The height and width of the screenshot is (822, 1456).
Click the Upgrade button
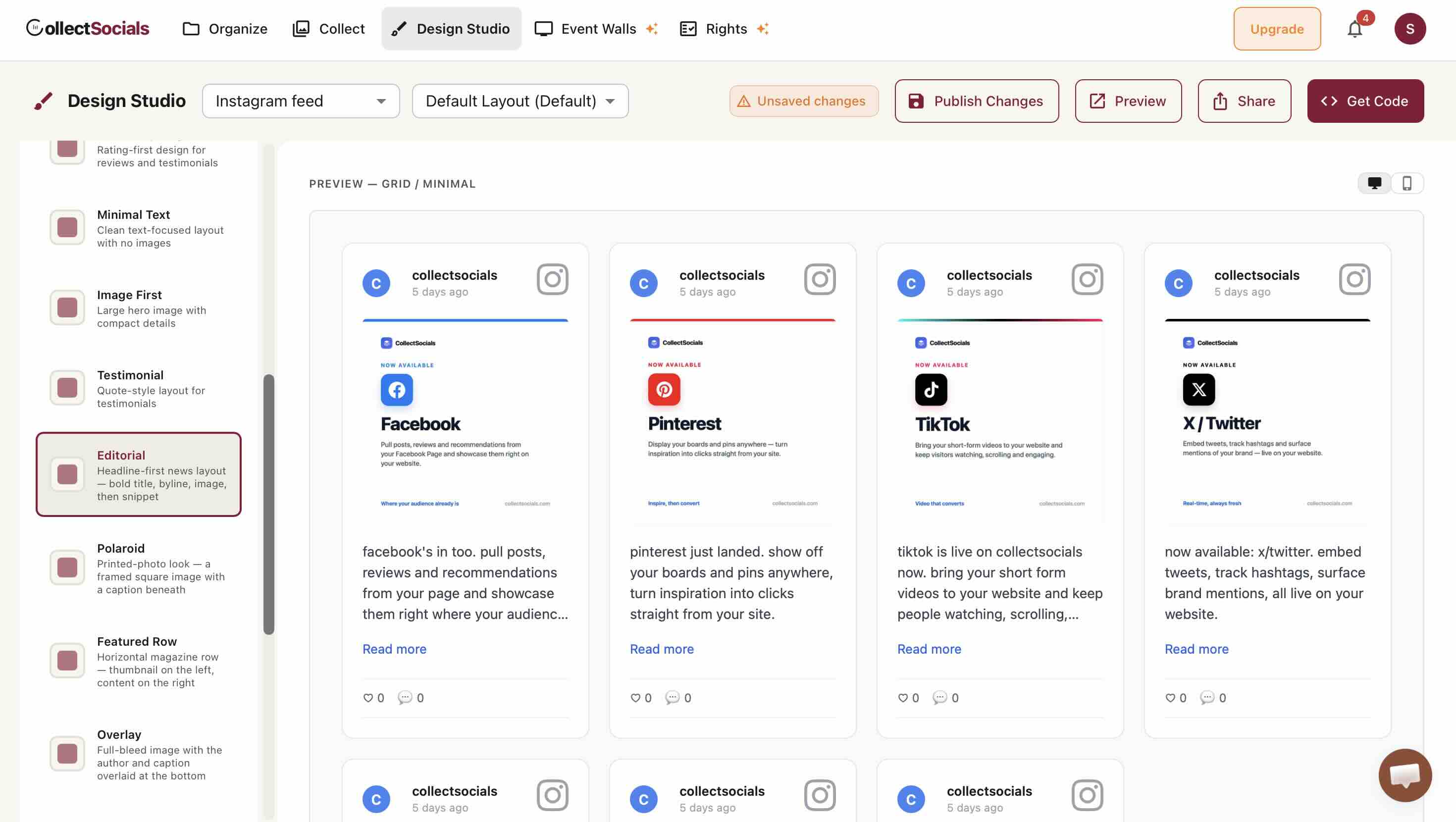1277,29
